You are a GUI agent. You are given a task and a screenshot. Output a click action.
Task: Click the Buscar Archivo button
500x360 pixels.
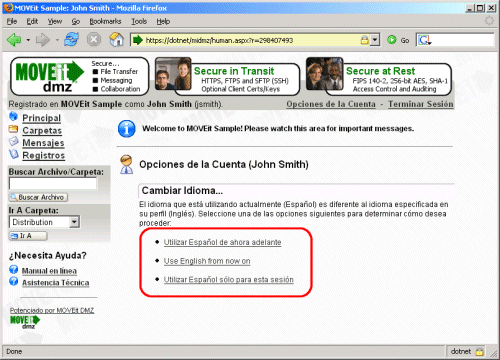[38, 197]
